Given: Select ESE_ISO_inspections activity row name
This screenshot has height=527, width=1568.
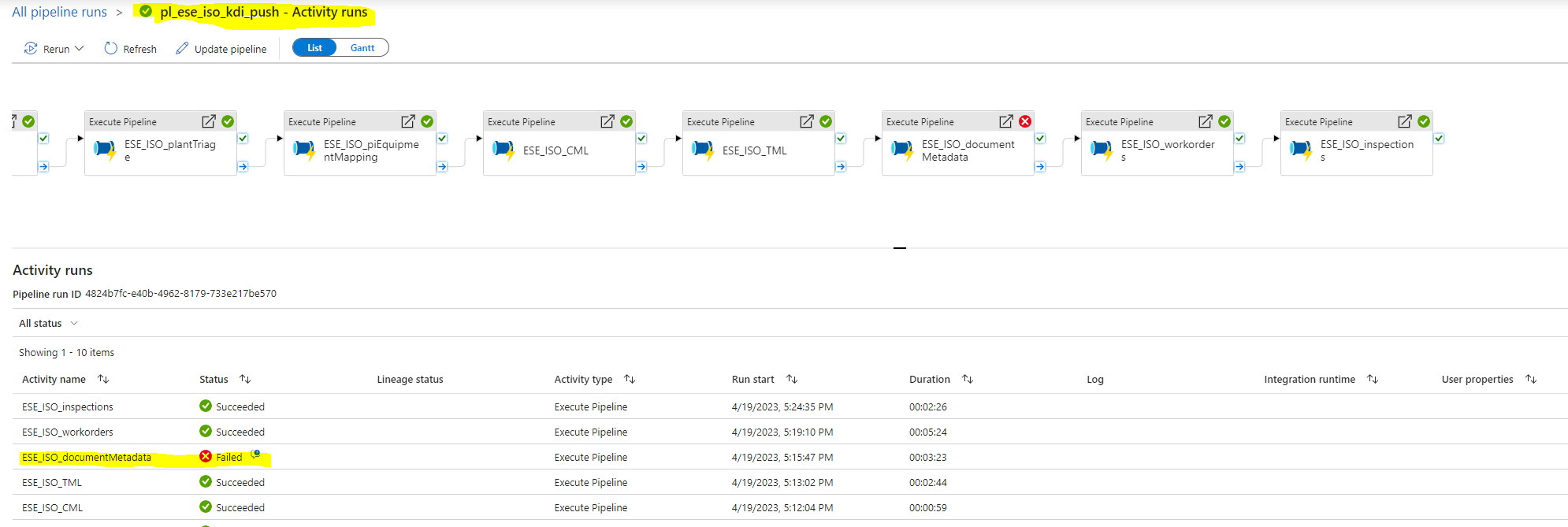Looking at the screenshot, I should click(68, 407).
